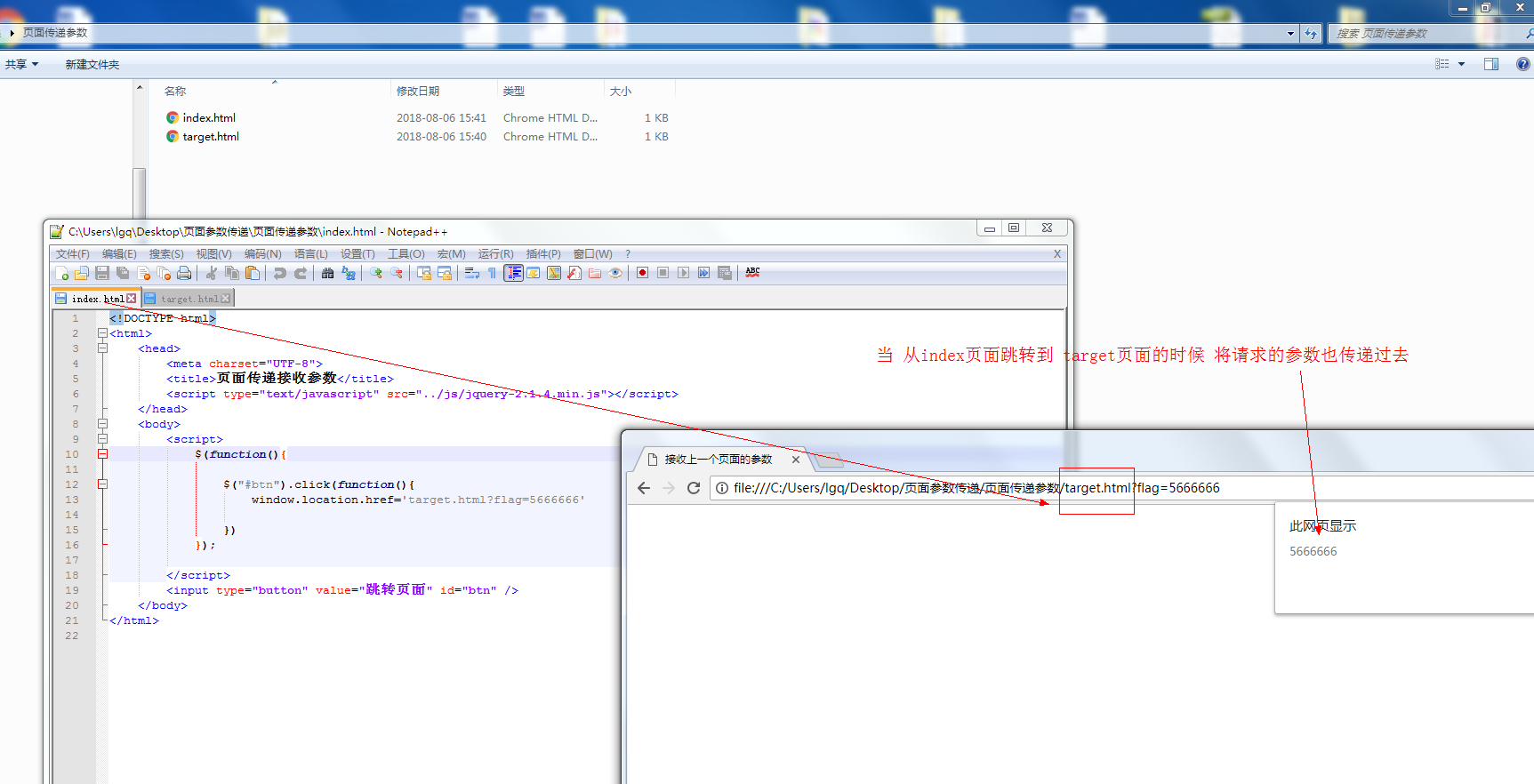The image size is (1534, 784).
Task: Collapse the body fold marker on line 8
Action: (102, 424)
